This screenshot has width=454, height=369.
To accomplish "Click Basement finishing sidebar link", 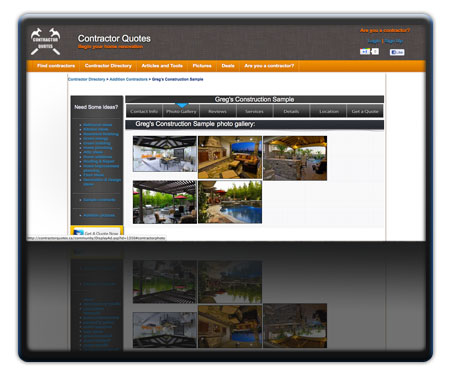I will 101,134.
